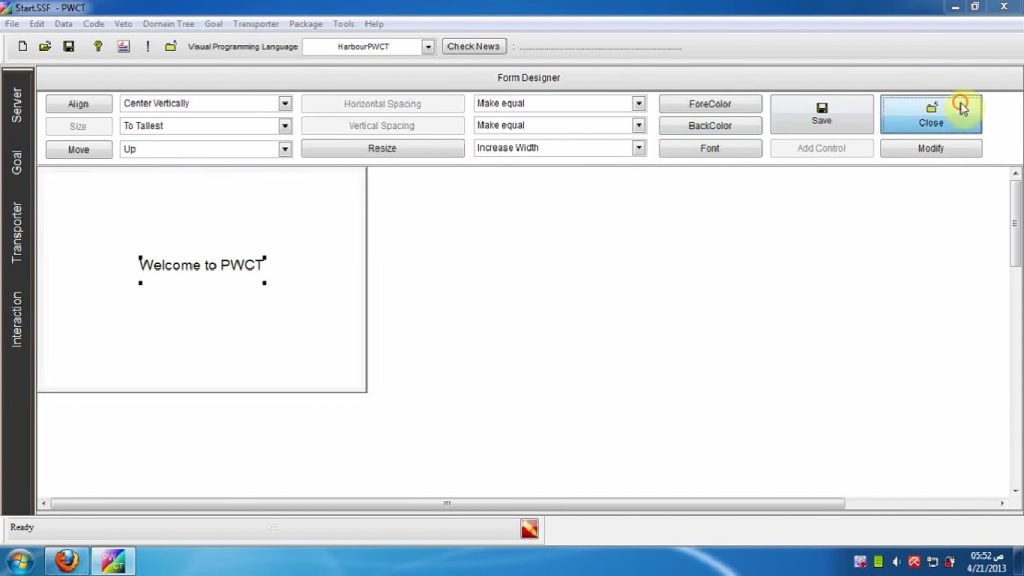
Task: Open the ForeColor picker
Action: point(710,103)
